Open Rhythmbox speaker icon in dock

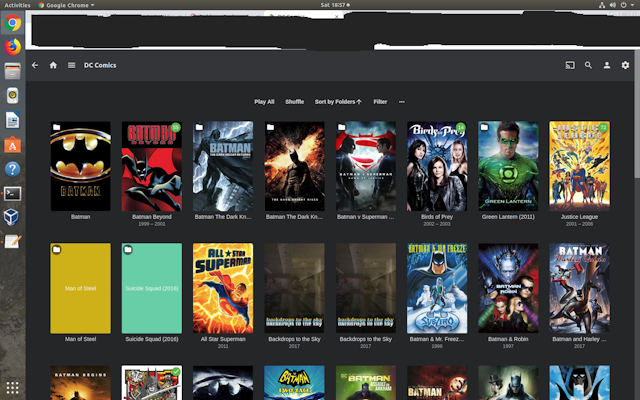coord(13,96)
